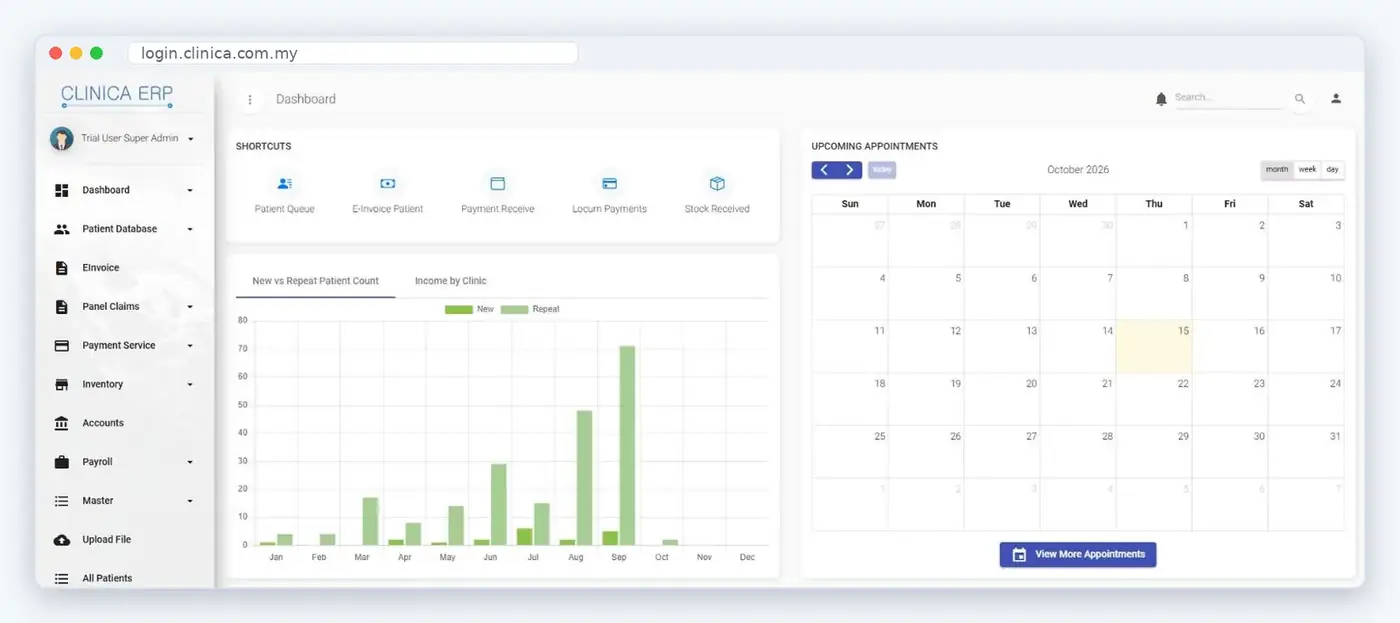This screenshot has height=623, width=1400.
Task: Click the notification bell icon
Action: pyautogui.click(x=1161, y=99)
